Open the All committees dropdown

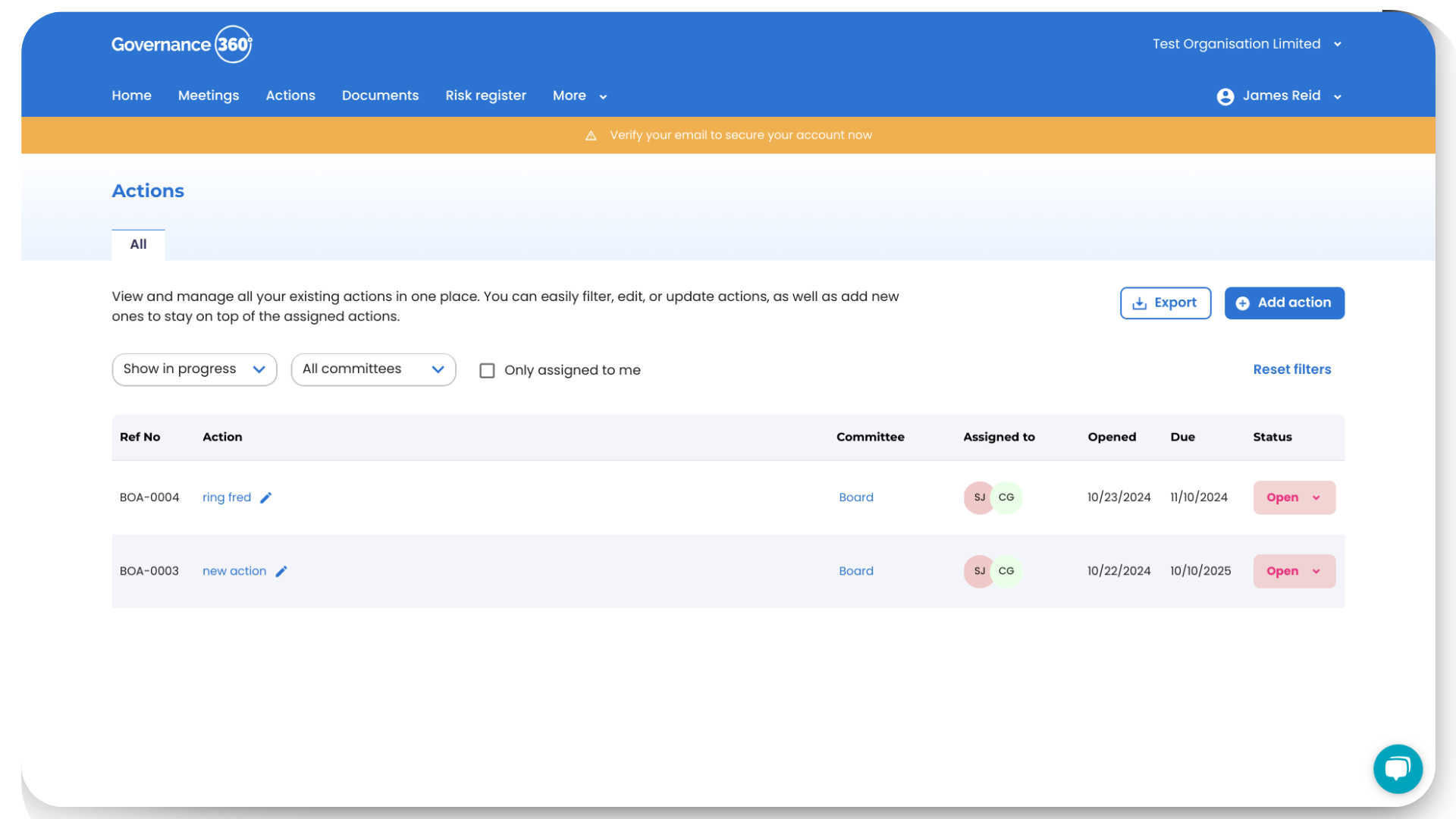point(373,369)
